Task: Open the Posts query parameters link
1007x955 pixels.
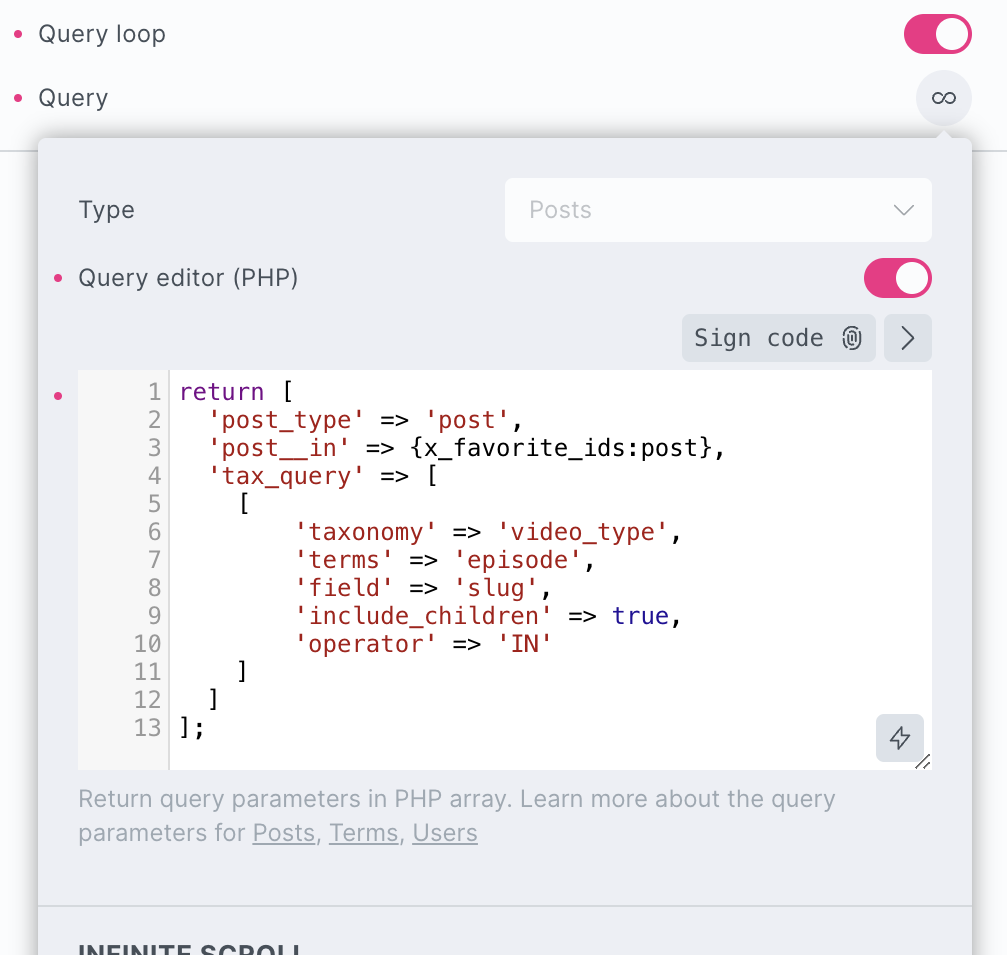Action: coord(283,833)
